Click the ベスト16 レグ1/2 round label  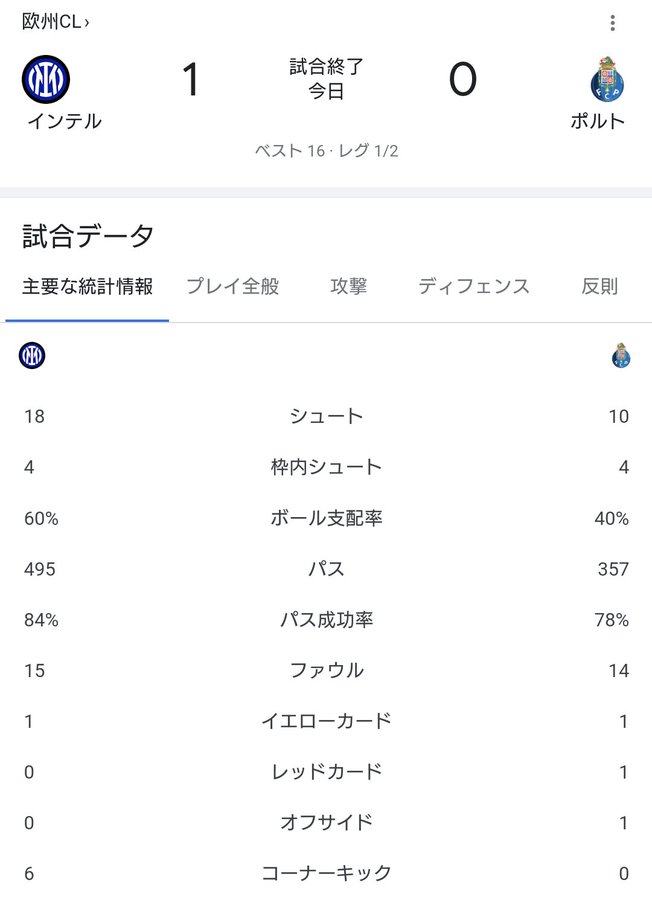tap(326, 150)
